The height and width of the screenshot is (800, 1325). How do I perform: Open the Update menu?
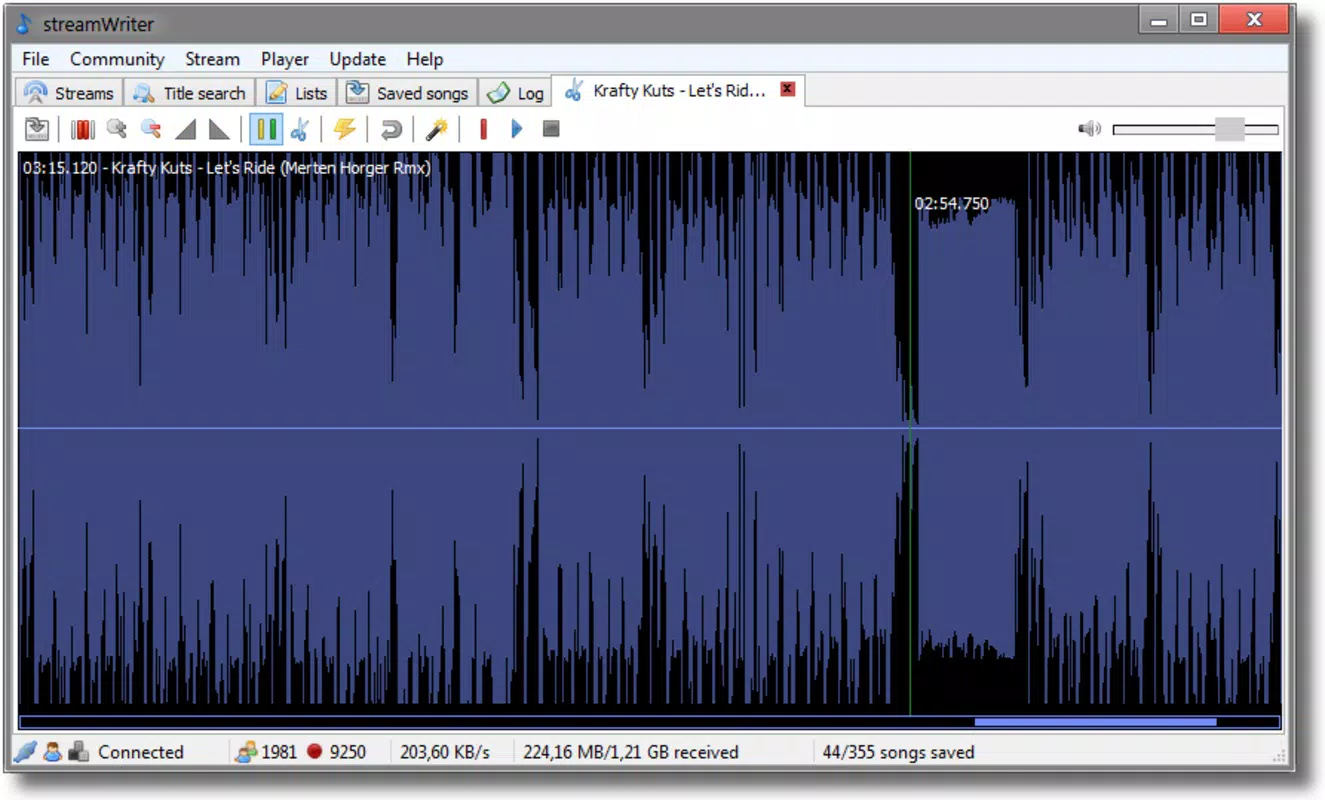click(x=358, y=59)
